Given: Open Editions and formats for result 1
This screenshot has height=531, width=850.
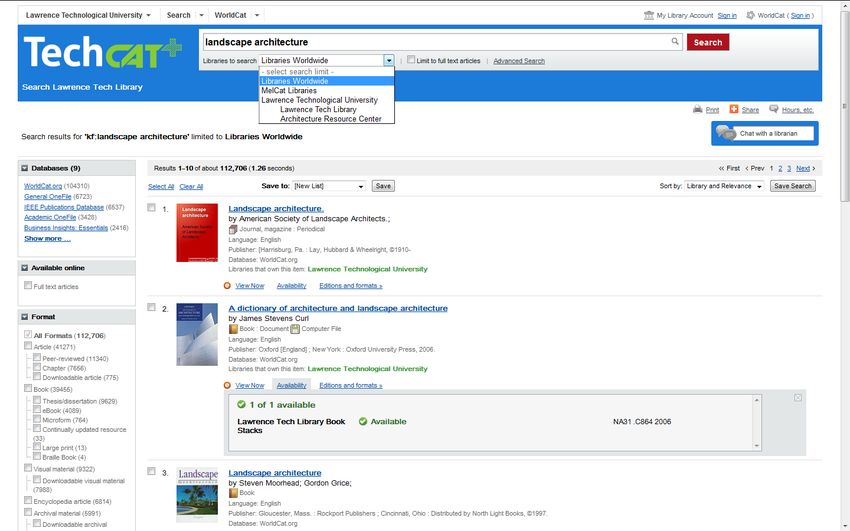Looking at the screenshot, I should pos(351,286).
